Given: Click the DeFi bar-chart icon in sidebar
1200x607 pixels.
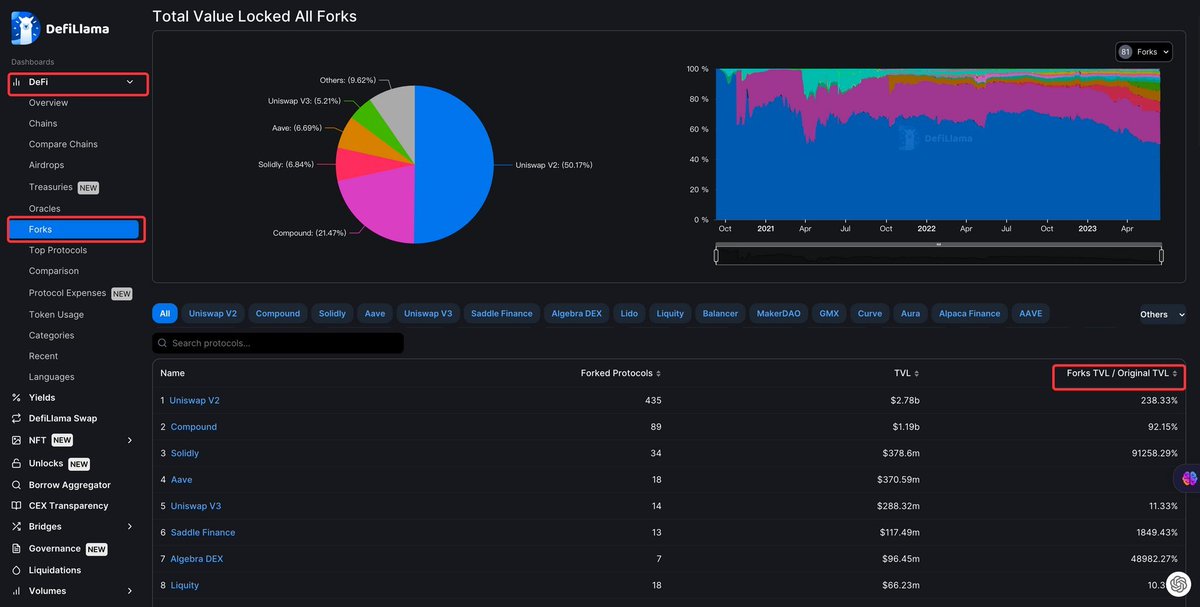Looking at the screenshot, I should (16, 82).
